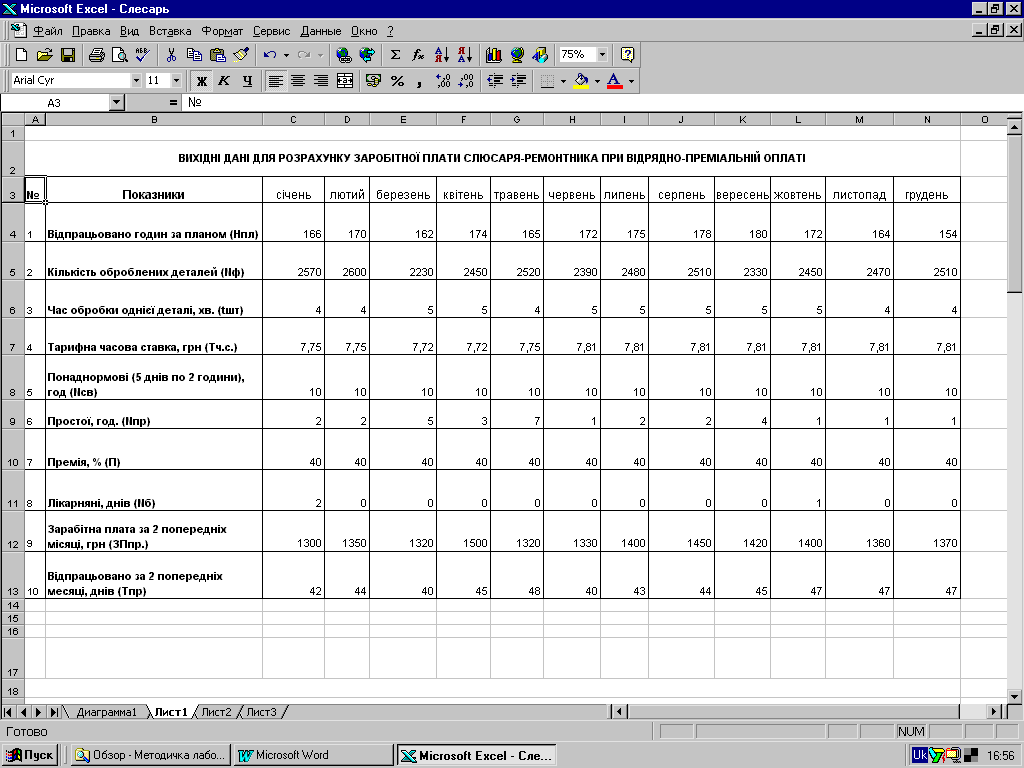
Task: Select the Format Painter brush
Action: point(241,55)
